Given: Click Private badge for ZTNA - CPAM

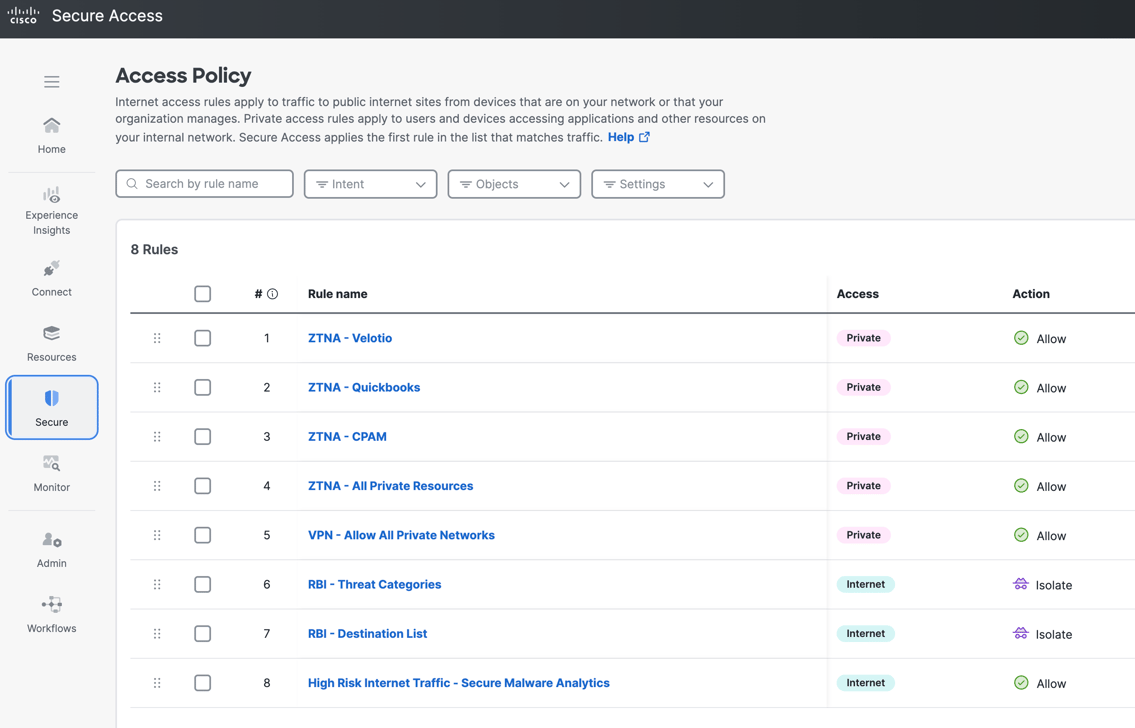Looking at the screenshot, I should tap(864, 436).
